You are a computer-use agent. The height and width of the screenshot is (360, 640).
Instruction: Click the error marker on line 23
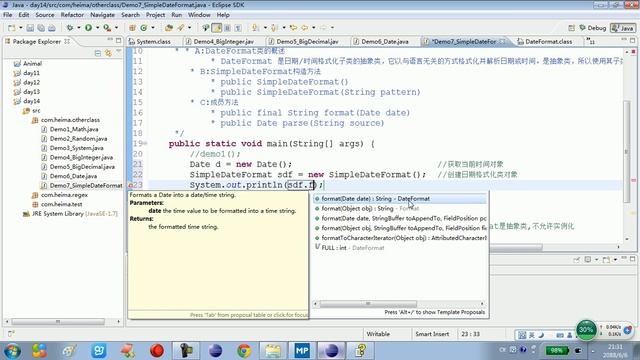point(131,185)
